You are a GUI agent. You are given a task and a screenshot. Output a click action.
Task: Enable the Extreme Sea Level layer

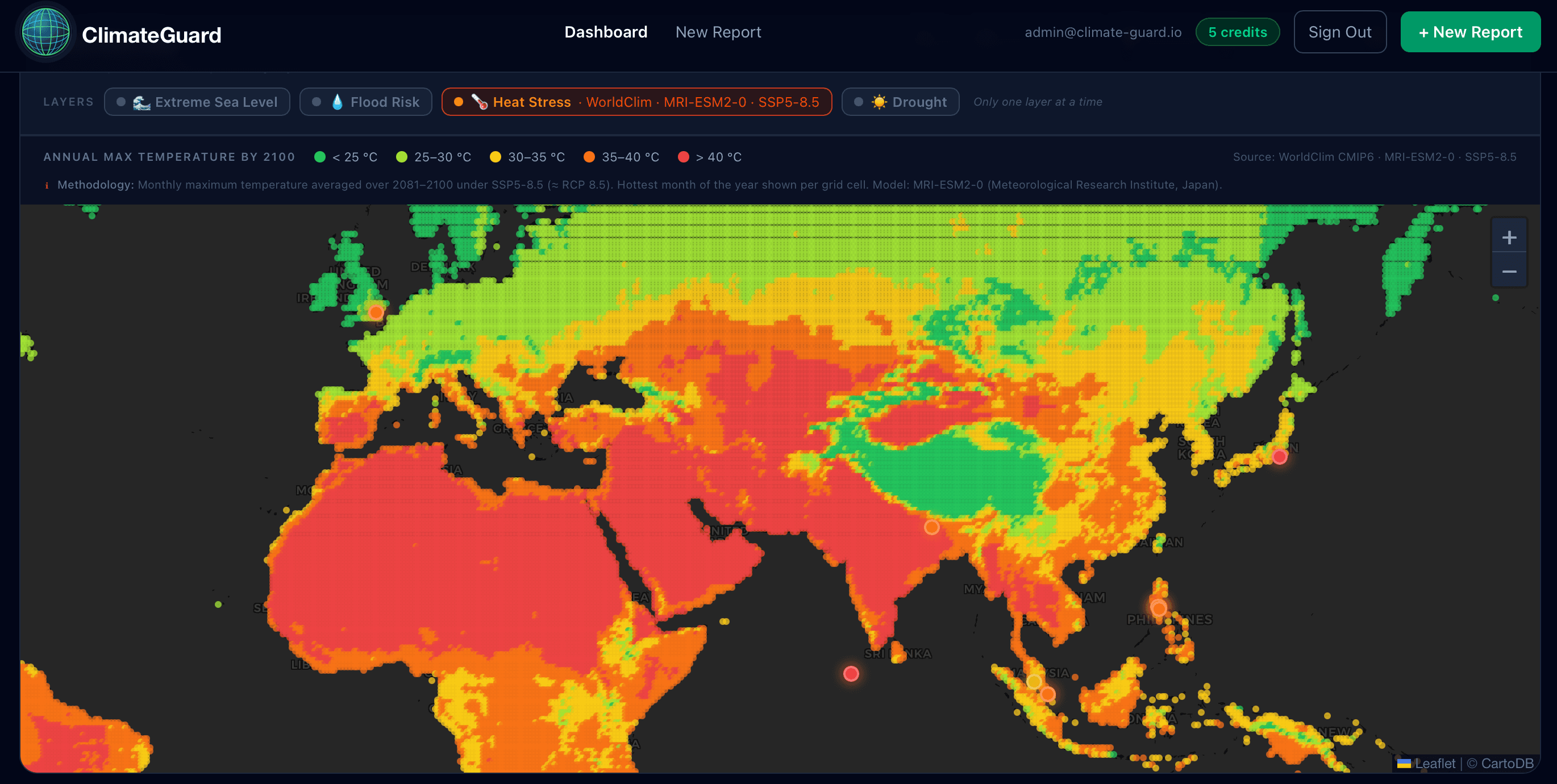click(x=197, y=102)
